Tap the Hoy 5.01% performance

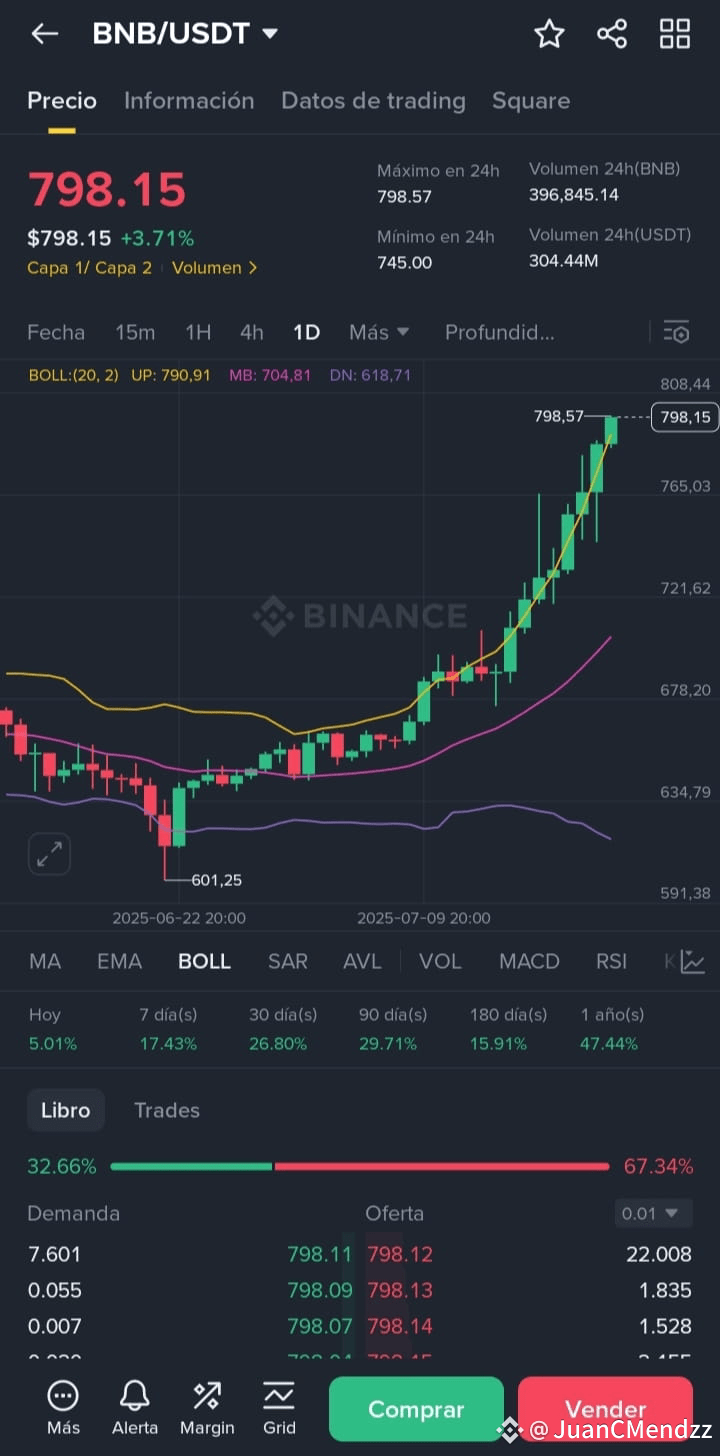(53, 1029)
